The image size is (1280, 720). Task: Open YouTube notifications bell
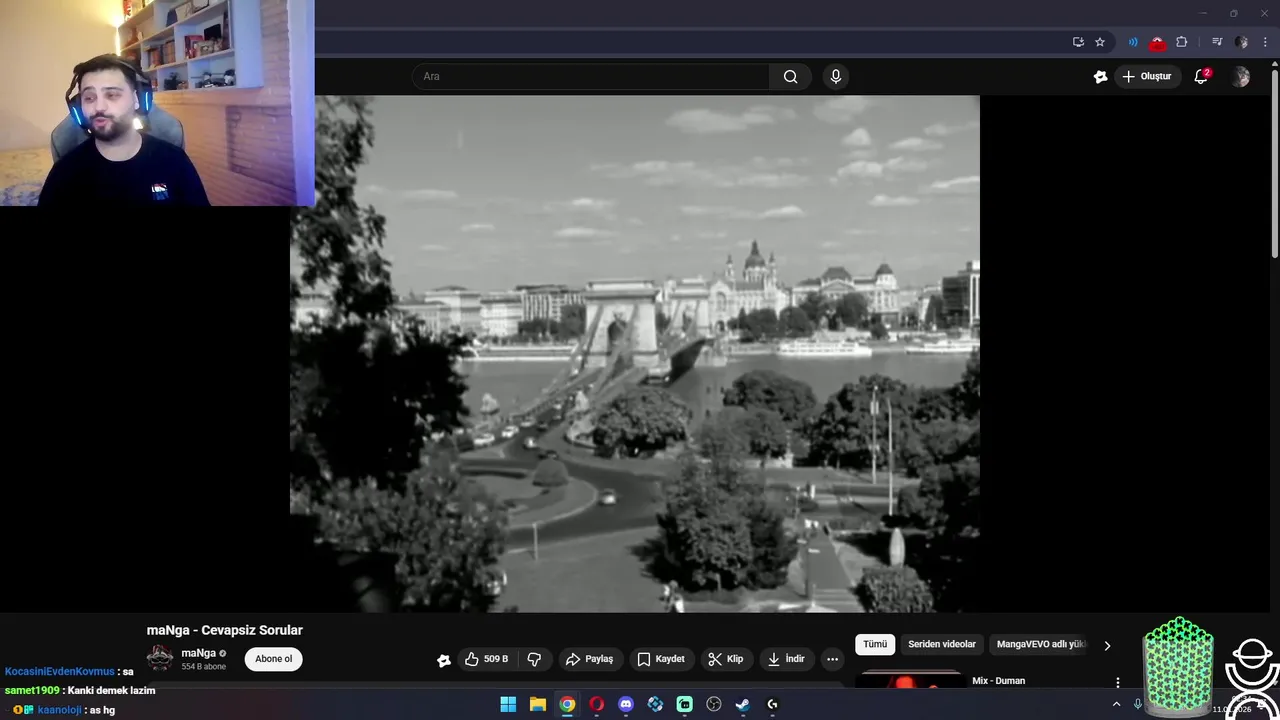coord(1202,77)
